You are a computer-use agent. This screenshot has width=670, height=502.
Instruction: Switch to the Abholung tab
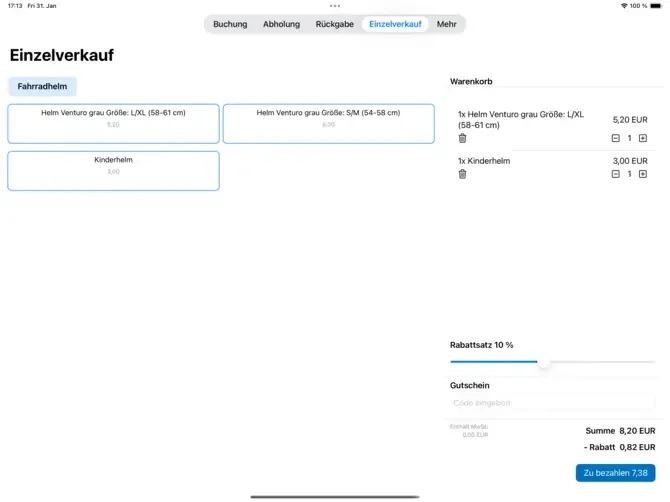281,24
